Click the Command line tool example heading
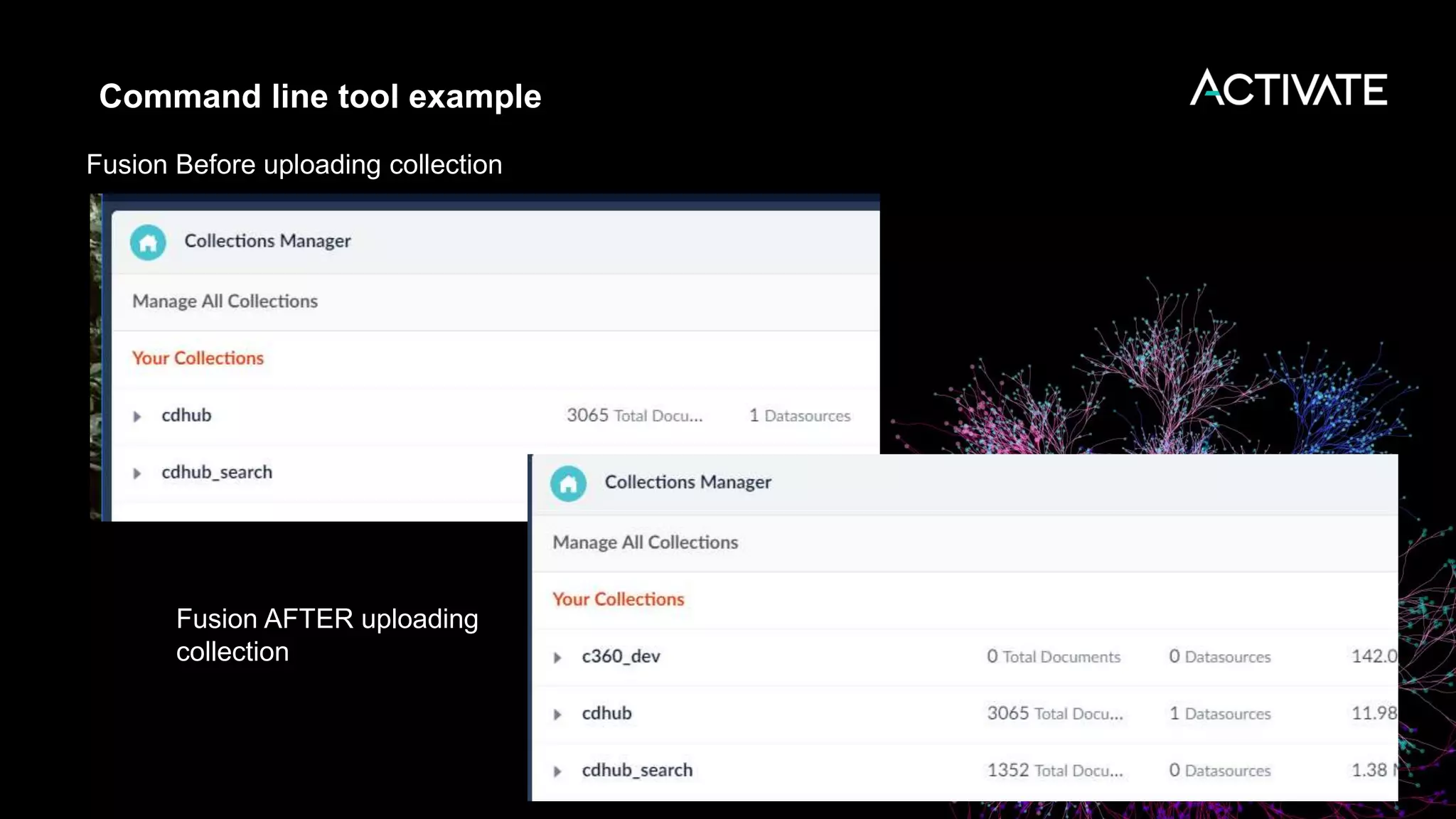The width and height of the screenshot is (1456, 819). (x=320, y=96)
